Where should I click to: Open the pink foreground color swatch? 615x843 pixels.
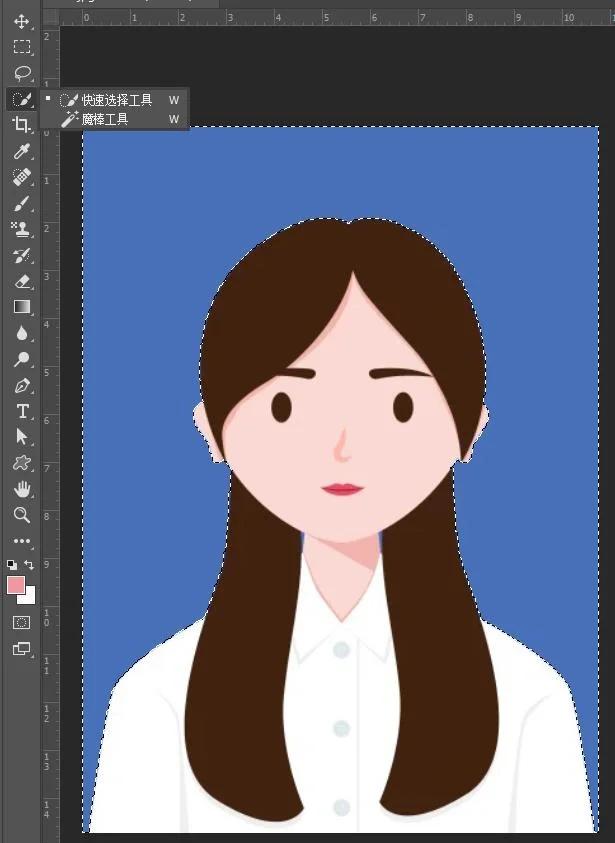[x=16, y=586]
